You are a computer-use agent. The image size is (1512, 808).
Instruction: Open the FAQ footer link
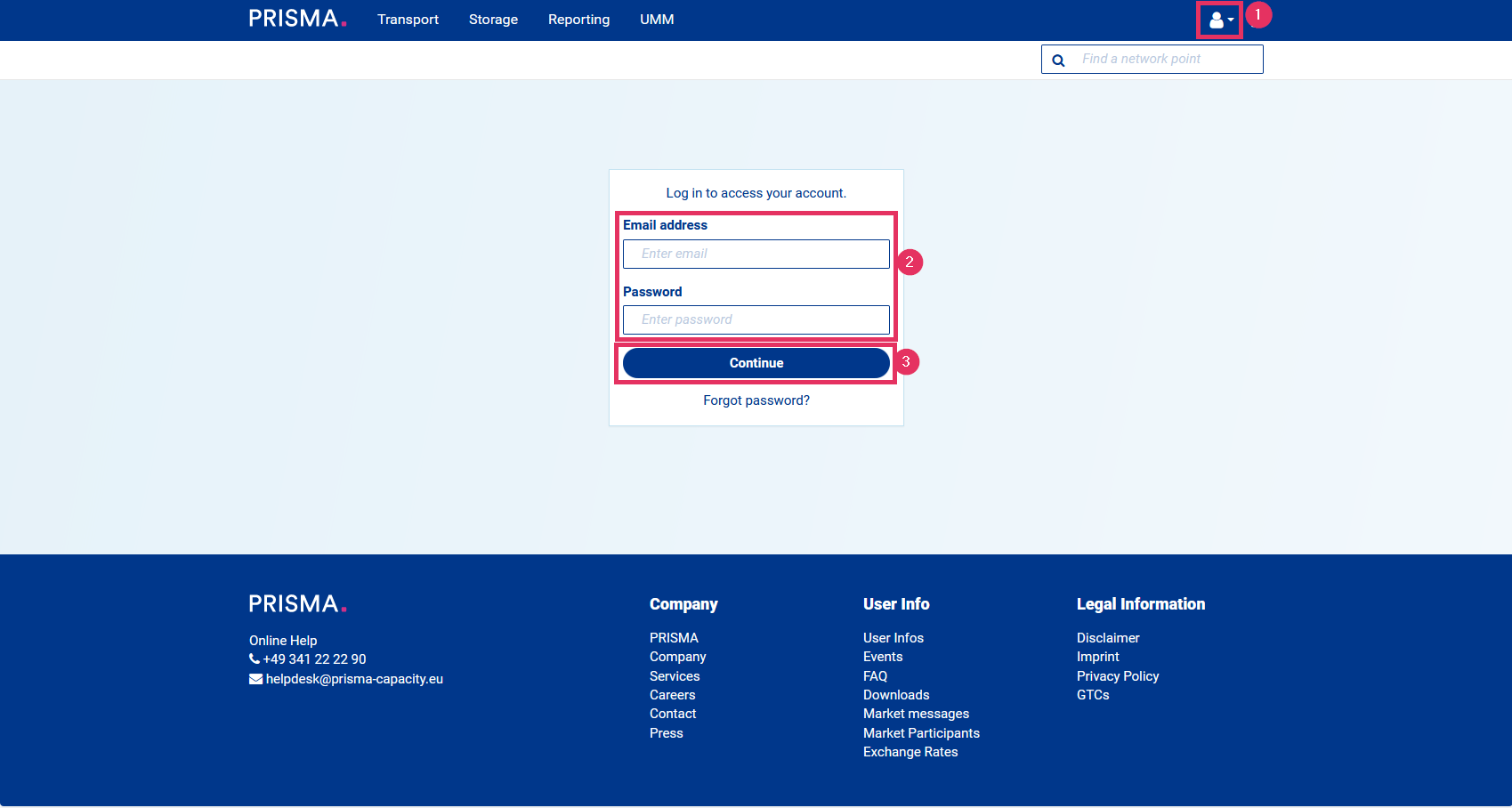click(x=875, y=676)
